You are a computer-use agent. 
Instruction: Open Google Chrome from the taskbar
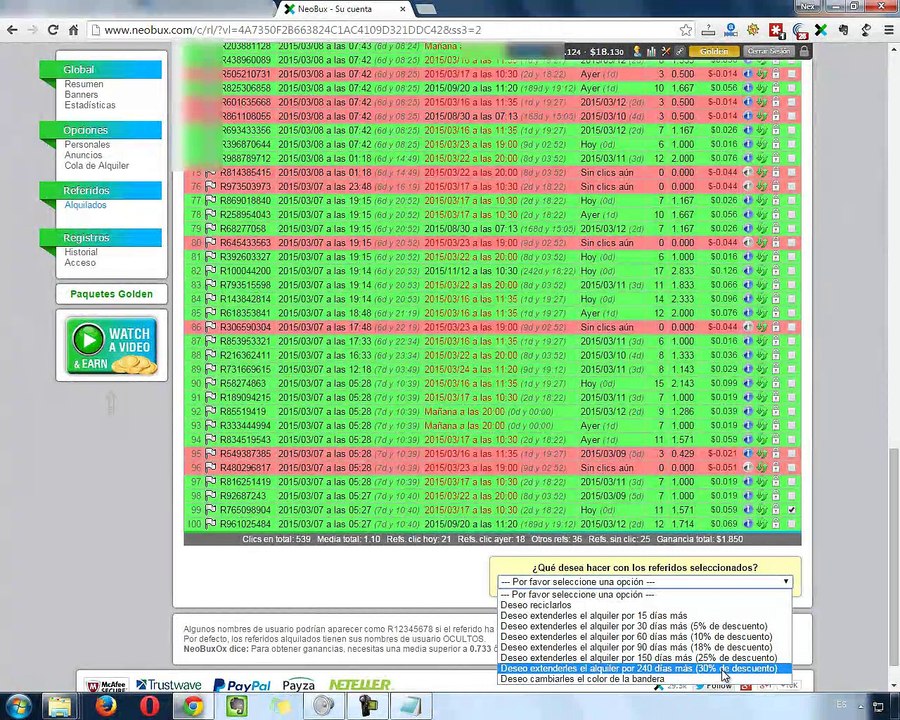coord(193,706)
